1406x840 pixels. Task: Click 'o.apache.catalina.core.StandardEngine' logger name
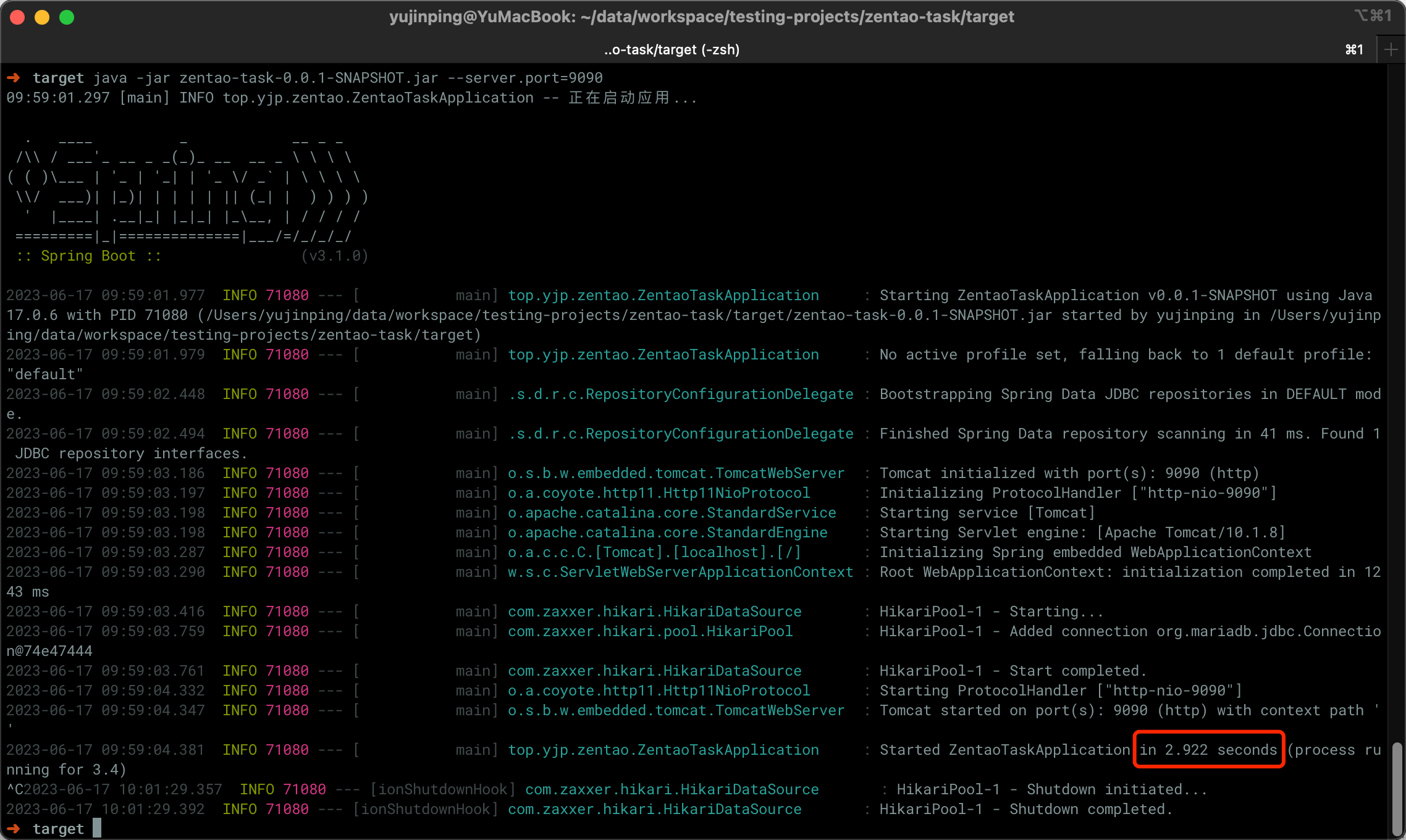(668, 532)
